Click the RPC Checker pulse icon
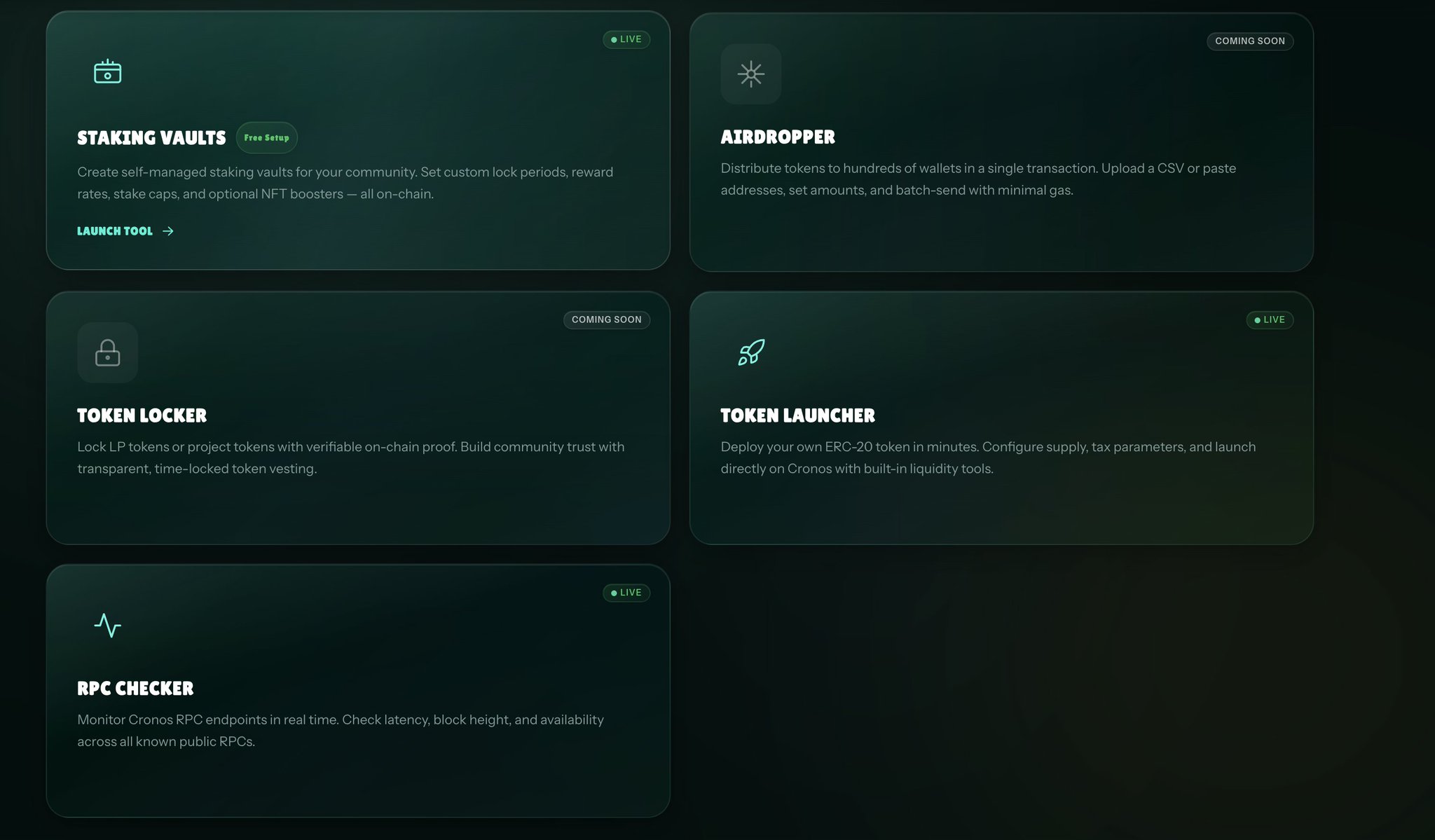The width and height of the screenshot is (1435, 840). point(107,625)
